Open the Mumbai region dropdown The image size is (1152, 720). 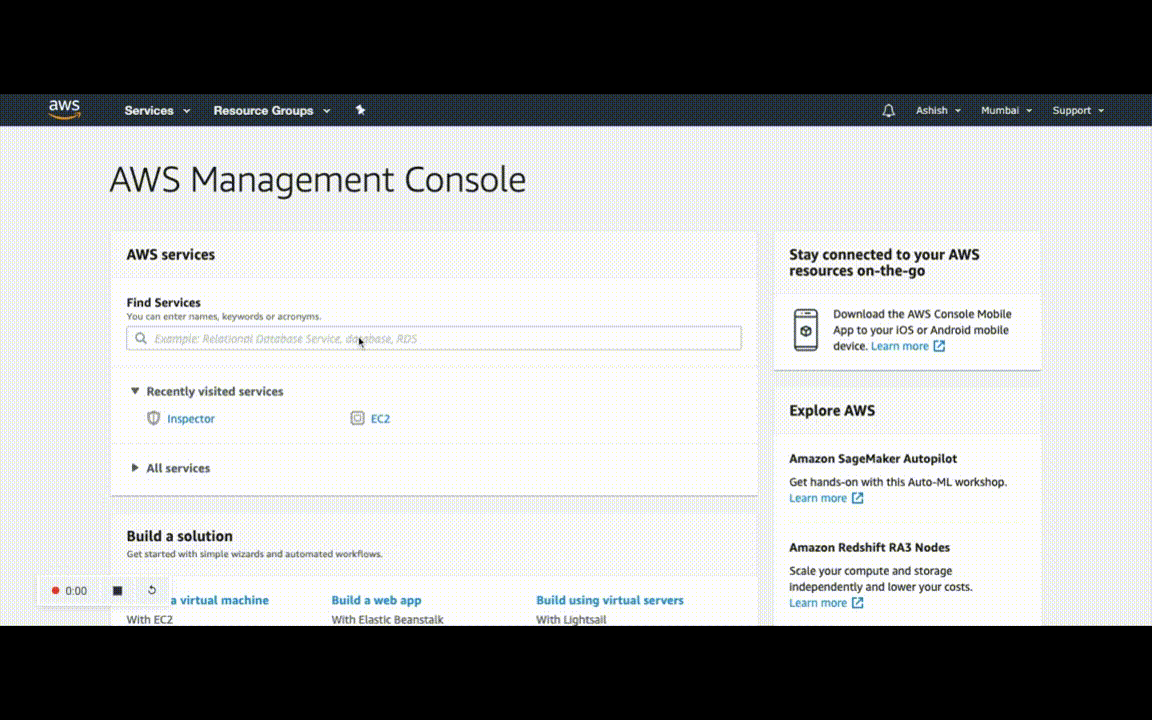(1006, 110)
